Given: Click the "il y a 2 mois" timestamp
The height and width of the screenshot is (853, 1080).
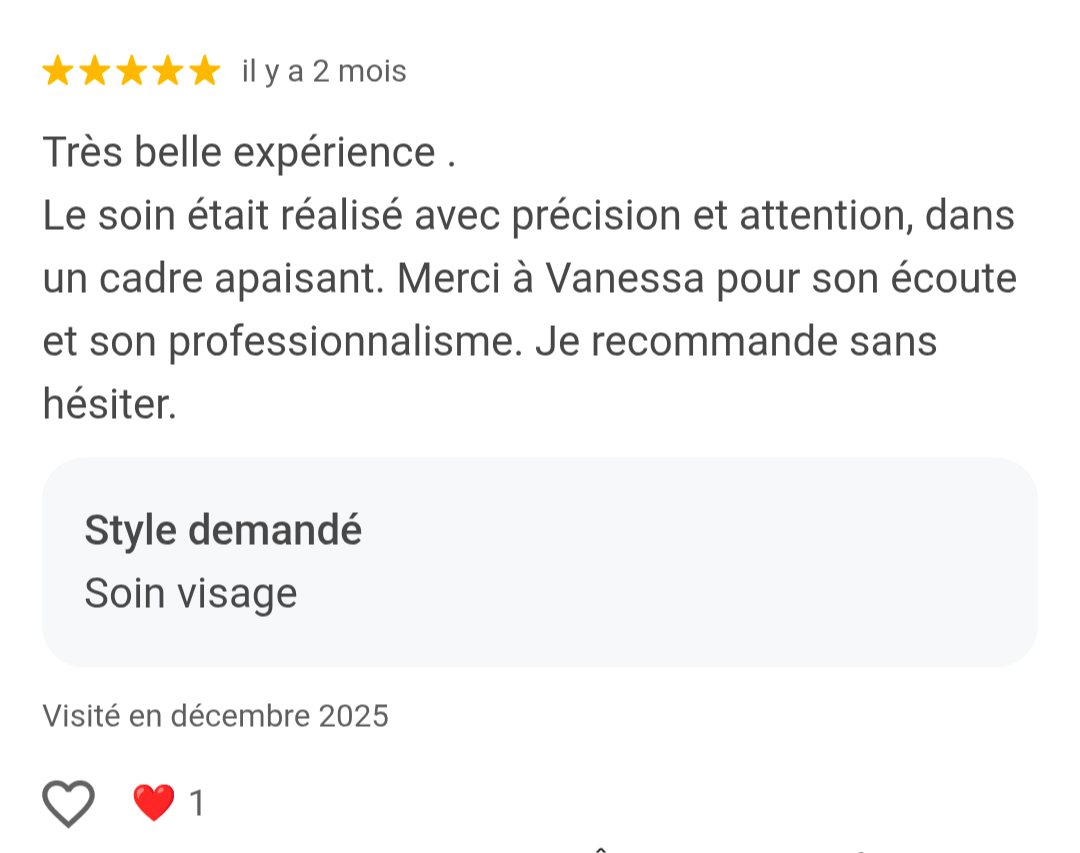Looking at the screenshot, I should [324, 72].
